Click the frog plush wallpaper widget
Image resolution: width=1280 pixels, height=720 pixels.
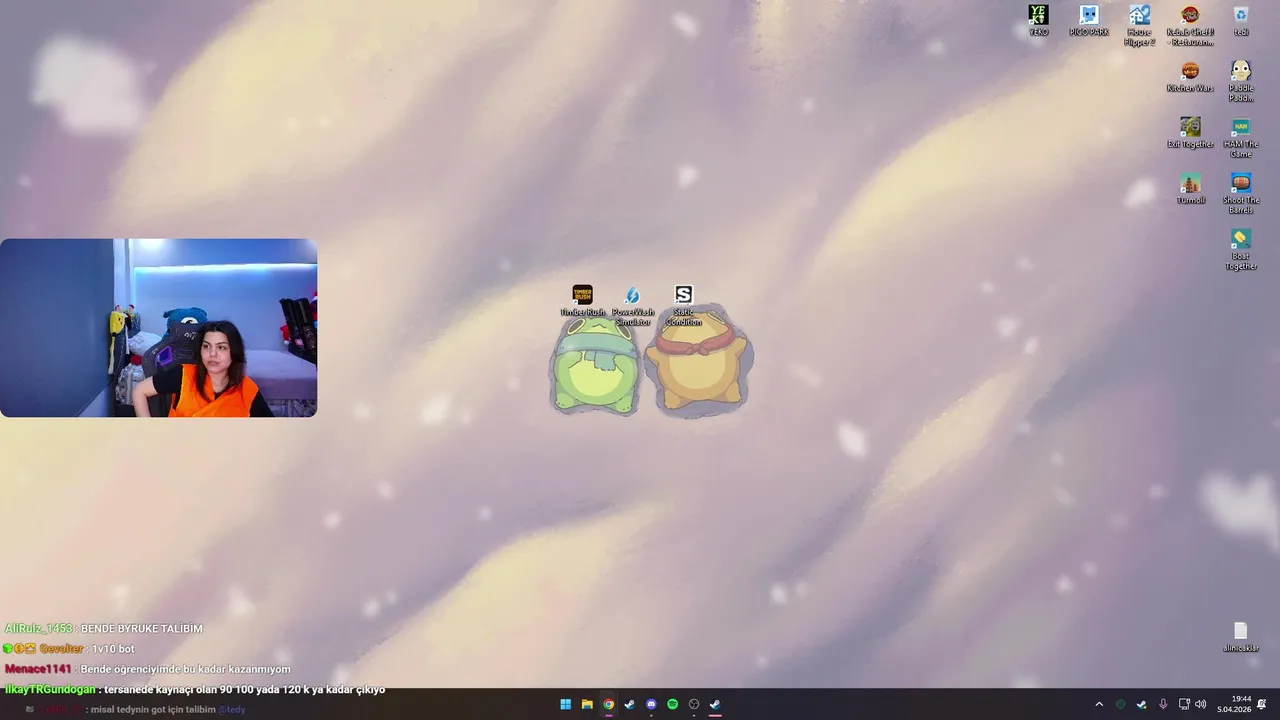pos(595,368)
